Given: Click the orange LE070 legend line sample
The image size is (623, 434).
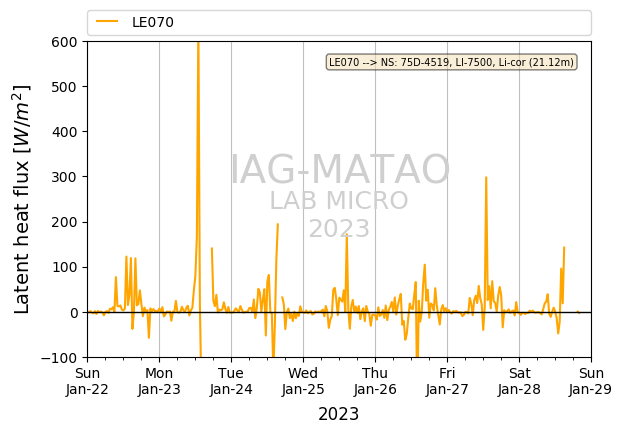Looking at the screenshot, I should click(x=107, y=21).
